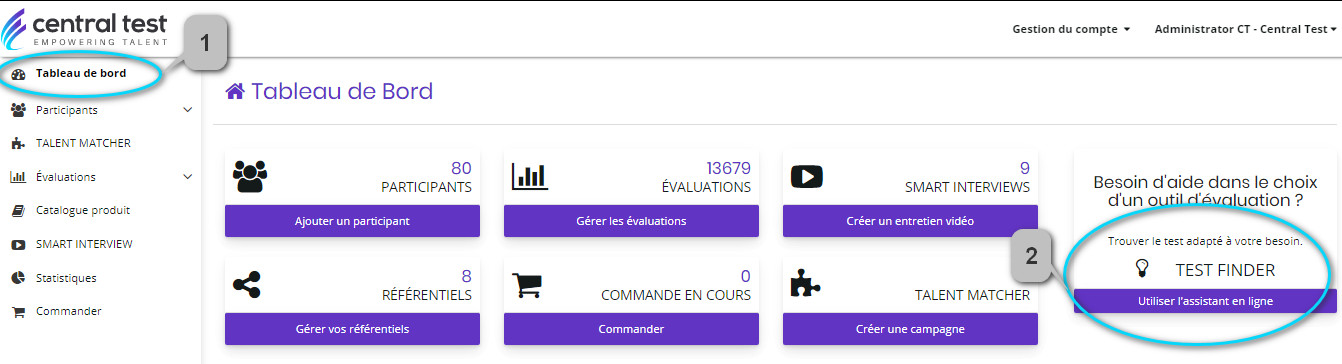
Task: Click the lightbulb Test Finder icon
Action: [1143, 269]
